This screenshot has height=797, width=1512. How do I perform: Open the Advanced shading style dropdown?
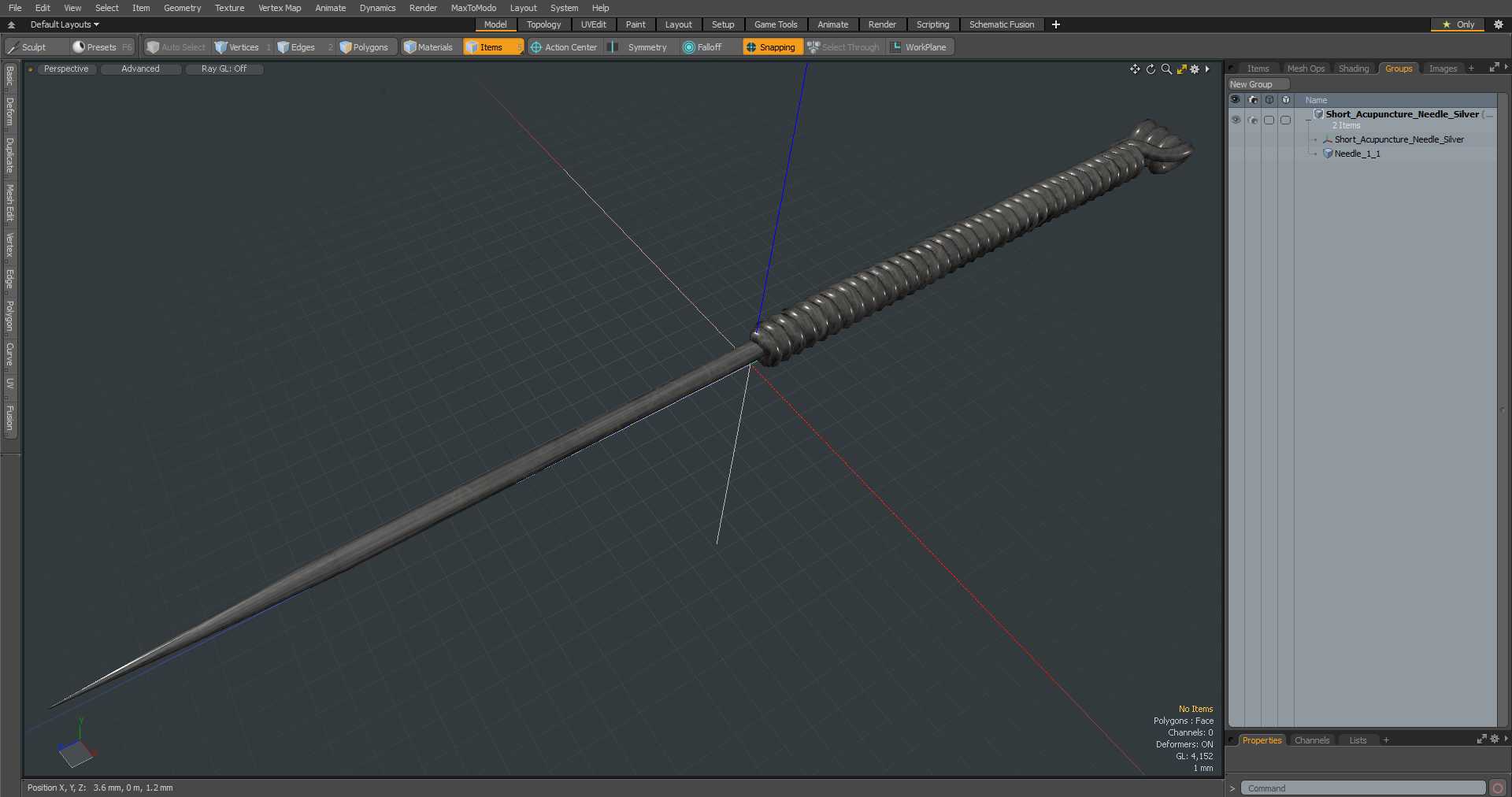[x=141, y=69]
